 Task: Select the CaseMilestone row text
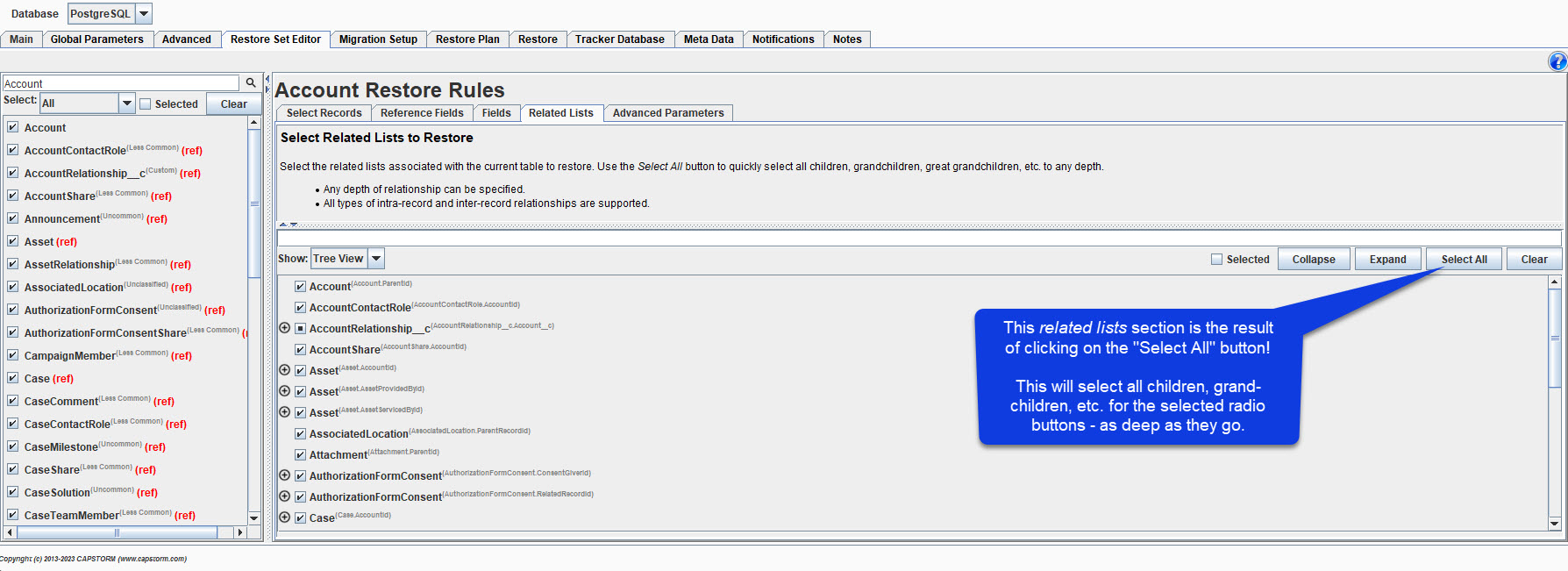pos(61,446)
